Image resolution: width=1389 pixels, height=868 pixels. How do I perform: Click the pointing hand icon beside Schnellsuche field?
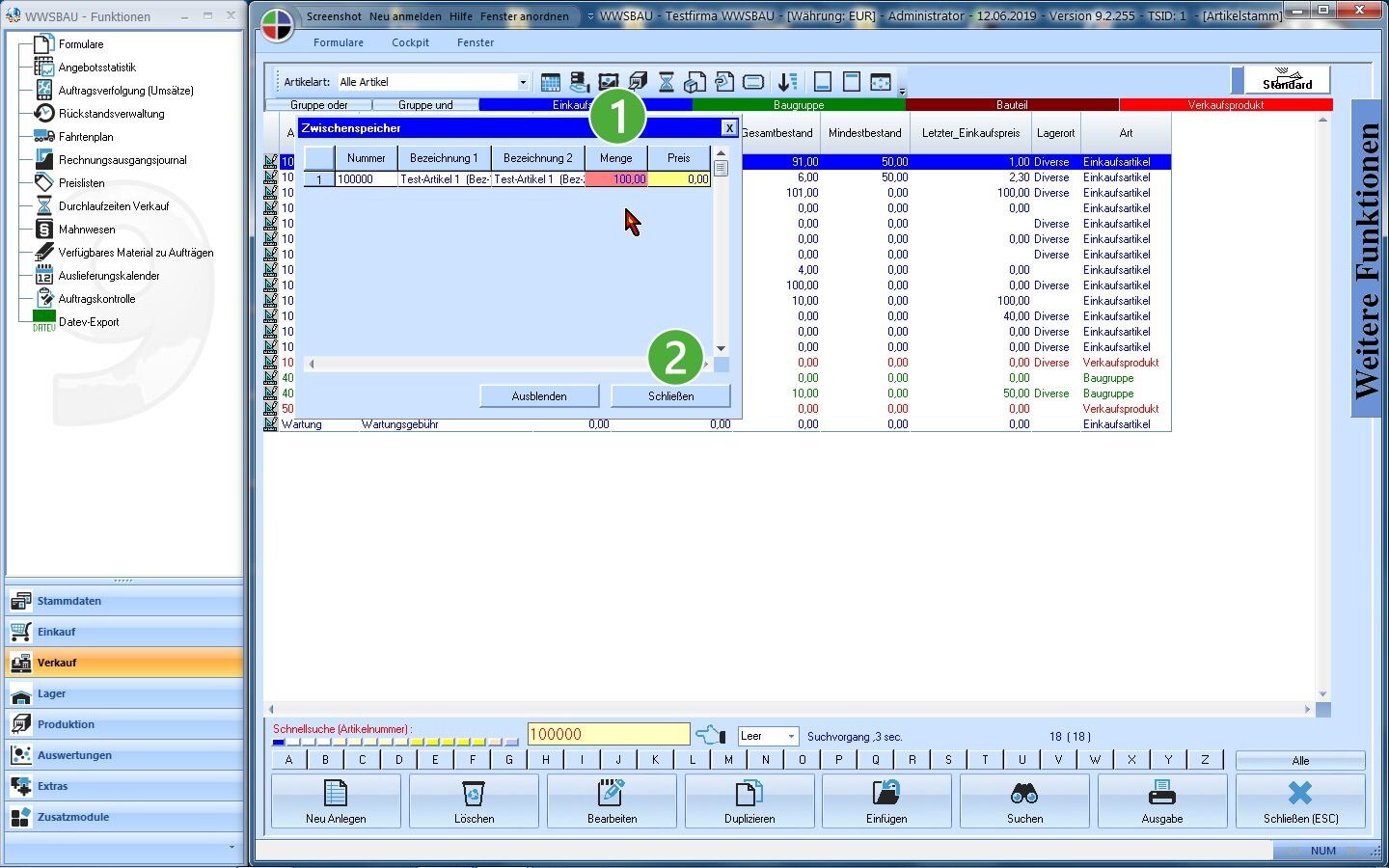click(x=710, y=736)
